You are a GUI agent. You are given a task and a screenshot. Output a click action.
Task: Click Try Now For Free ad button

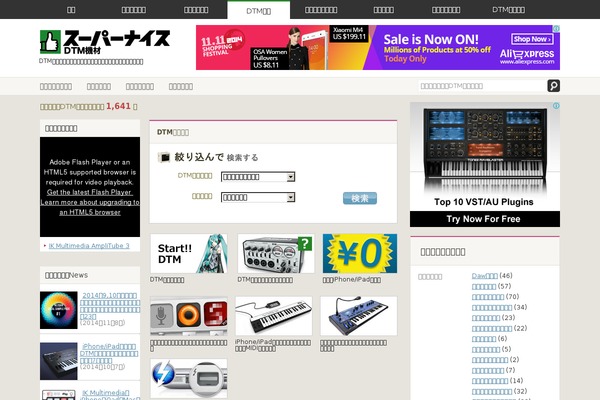[485, 219]
